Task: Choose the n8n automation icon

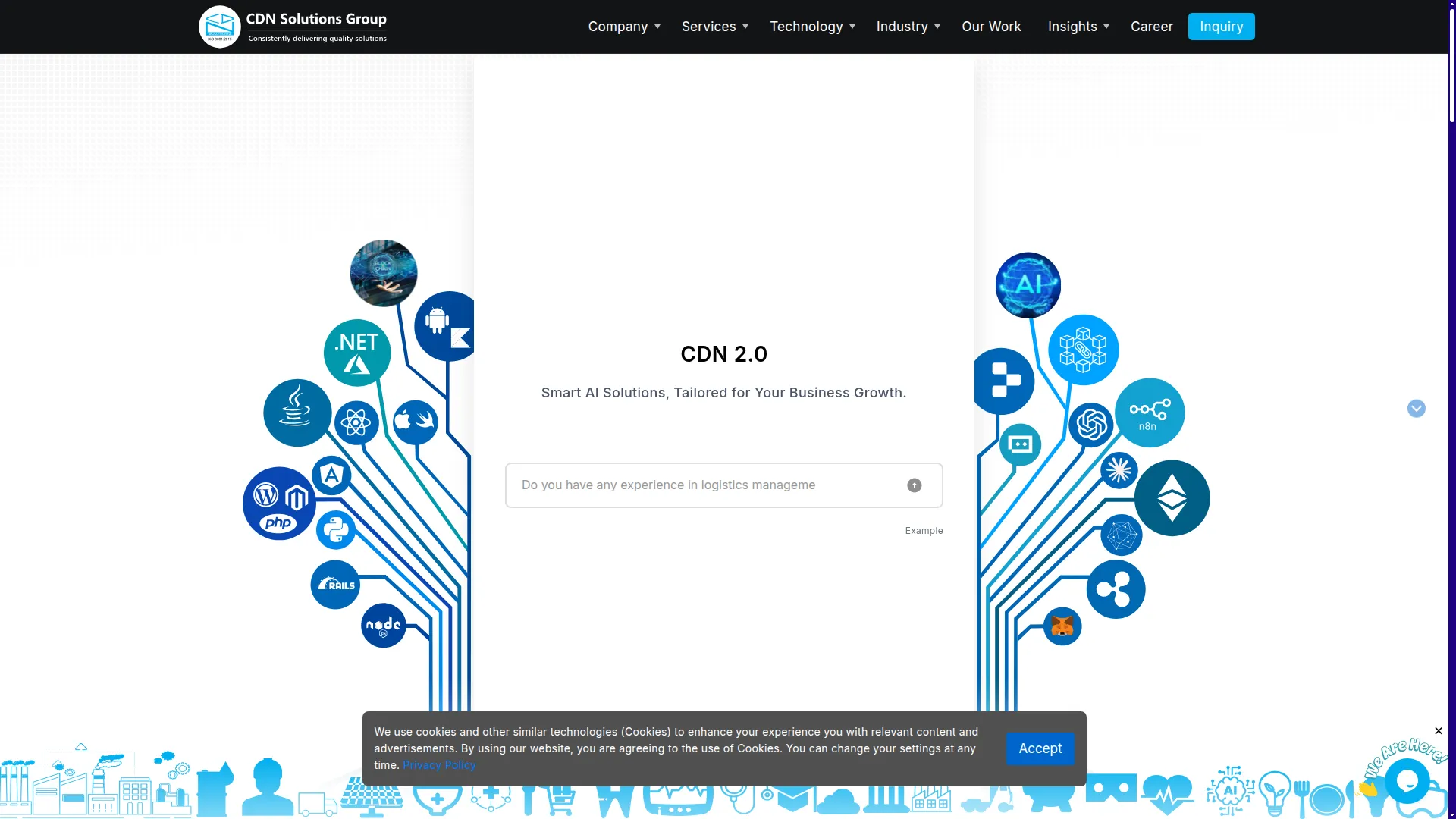Action: point(1150,413)
